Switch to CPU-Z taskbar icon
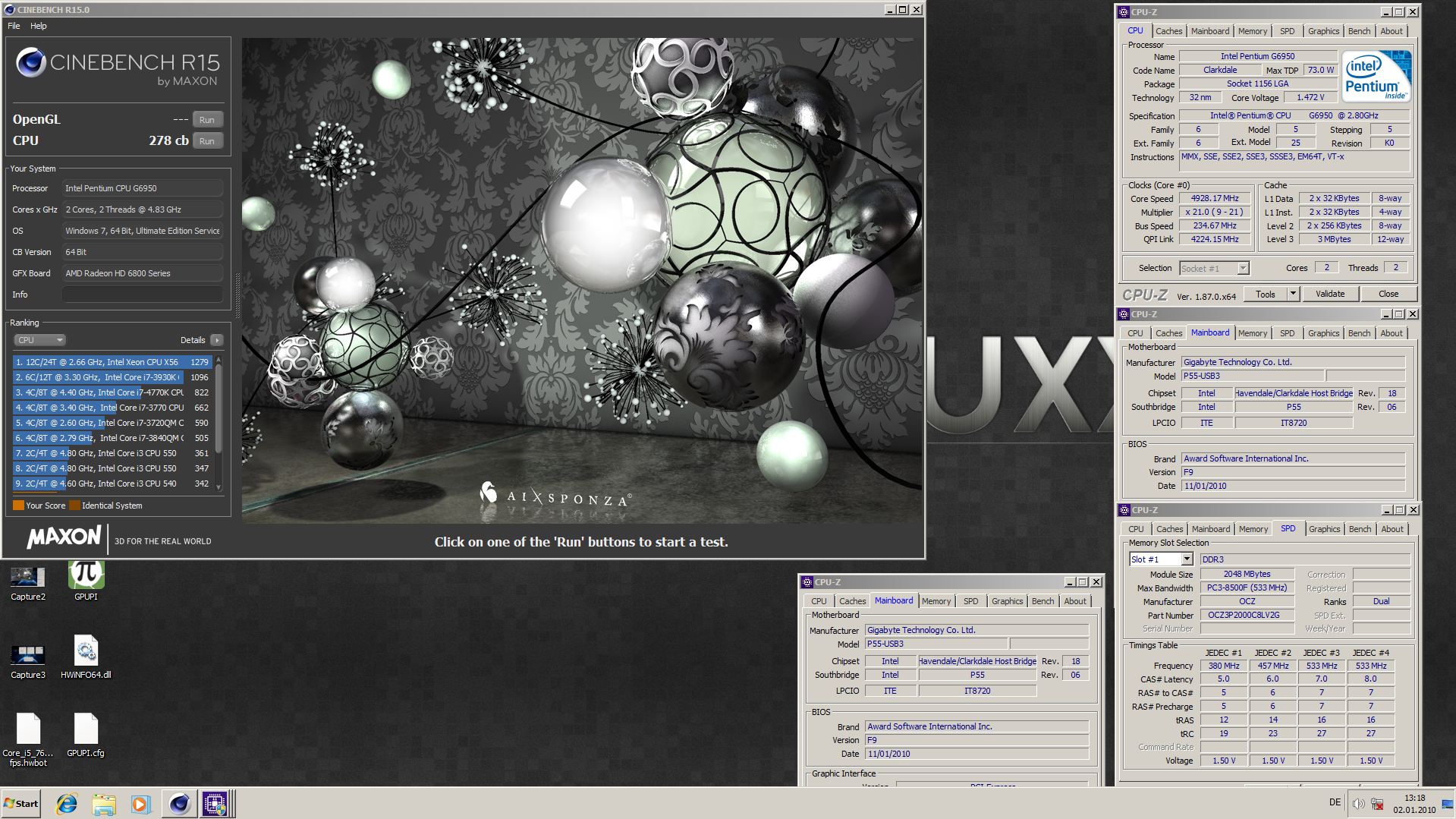 (x=215, y=804)
